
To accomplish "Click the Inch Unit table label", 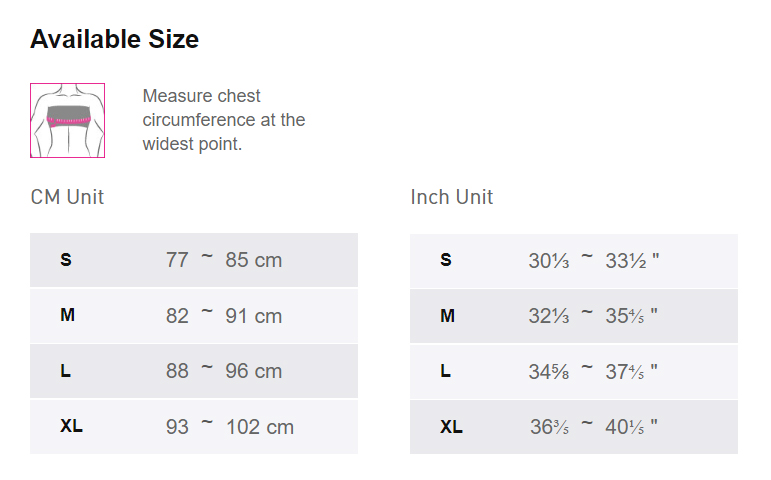I will tap(451, 197).
